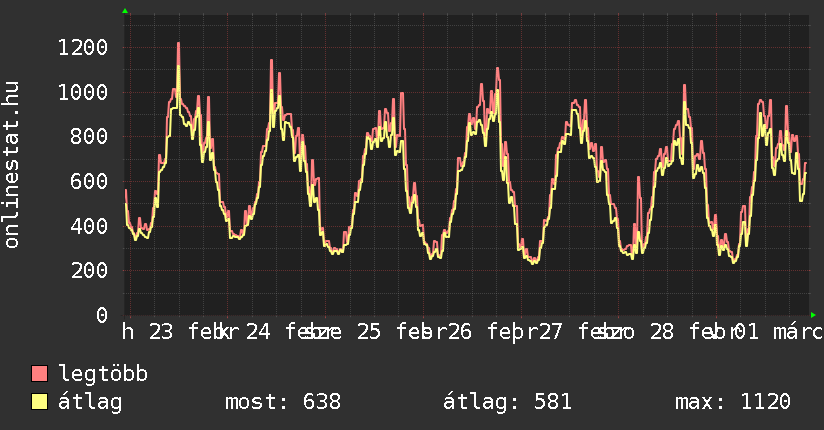Click the green arrow atop the y-axis

click(125, 11)
